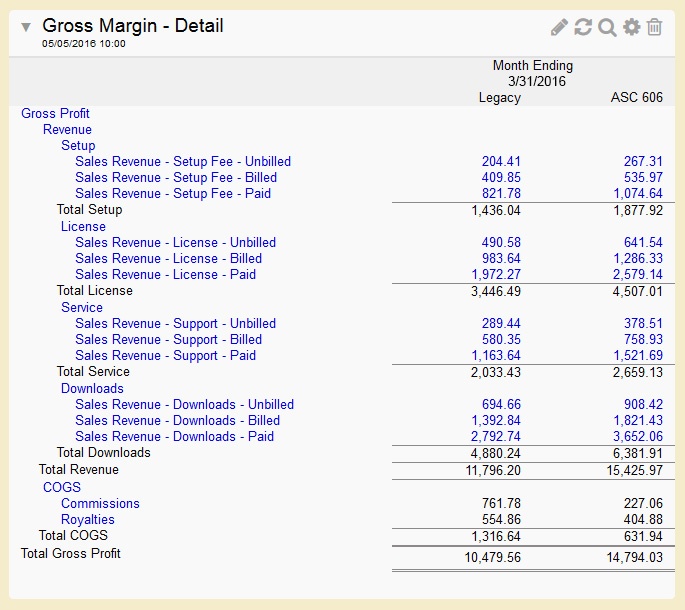Refresh the Gross Margin report
This screenshot has height=610, width=685.
point(583,27)
